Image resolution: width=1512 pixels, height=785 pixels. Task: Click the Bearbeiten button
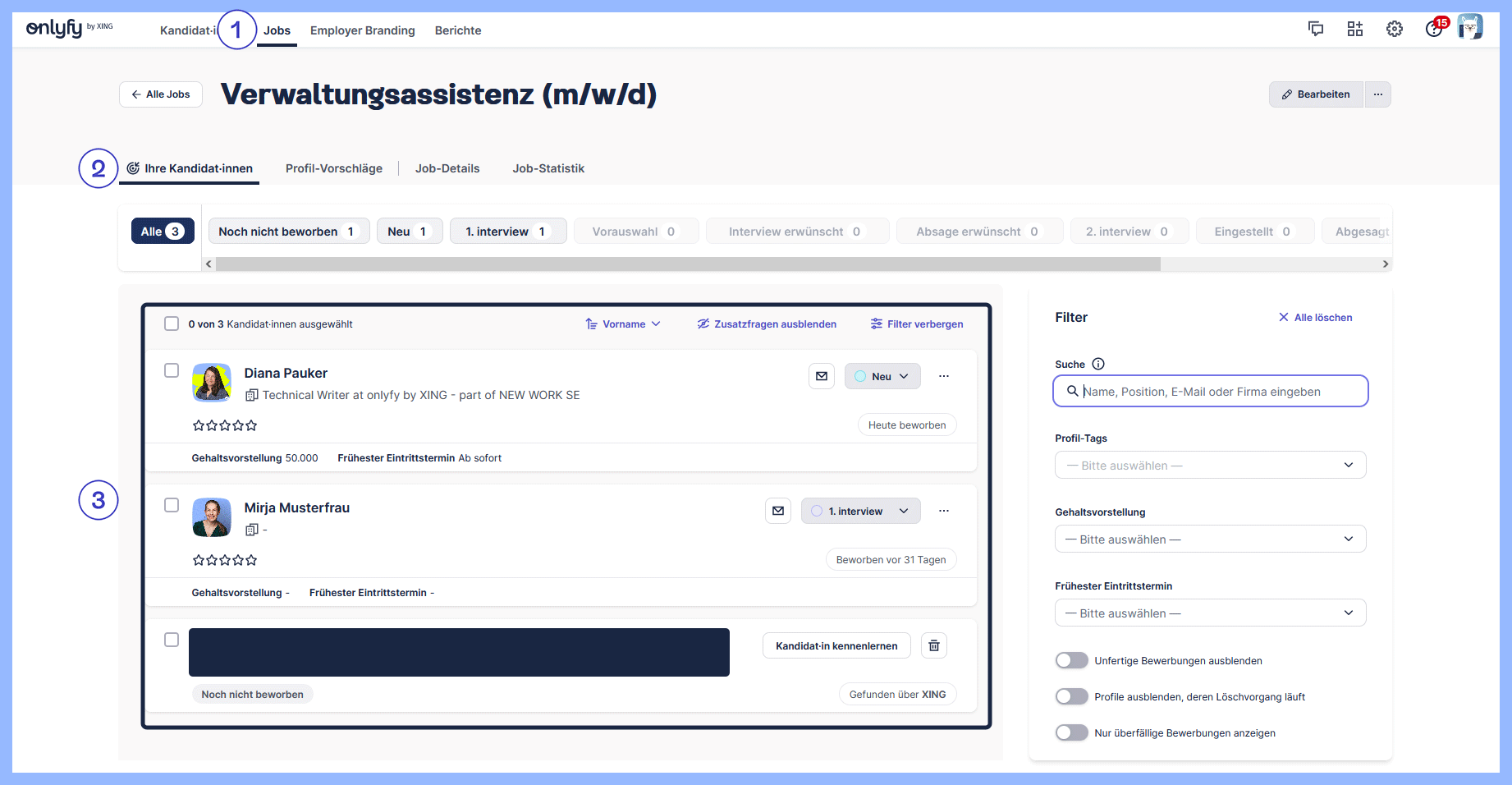1316,94
